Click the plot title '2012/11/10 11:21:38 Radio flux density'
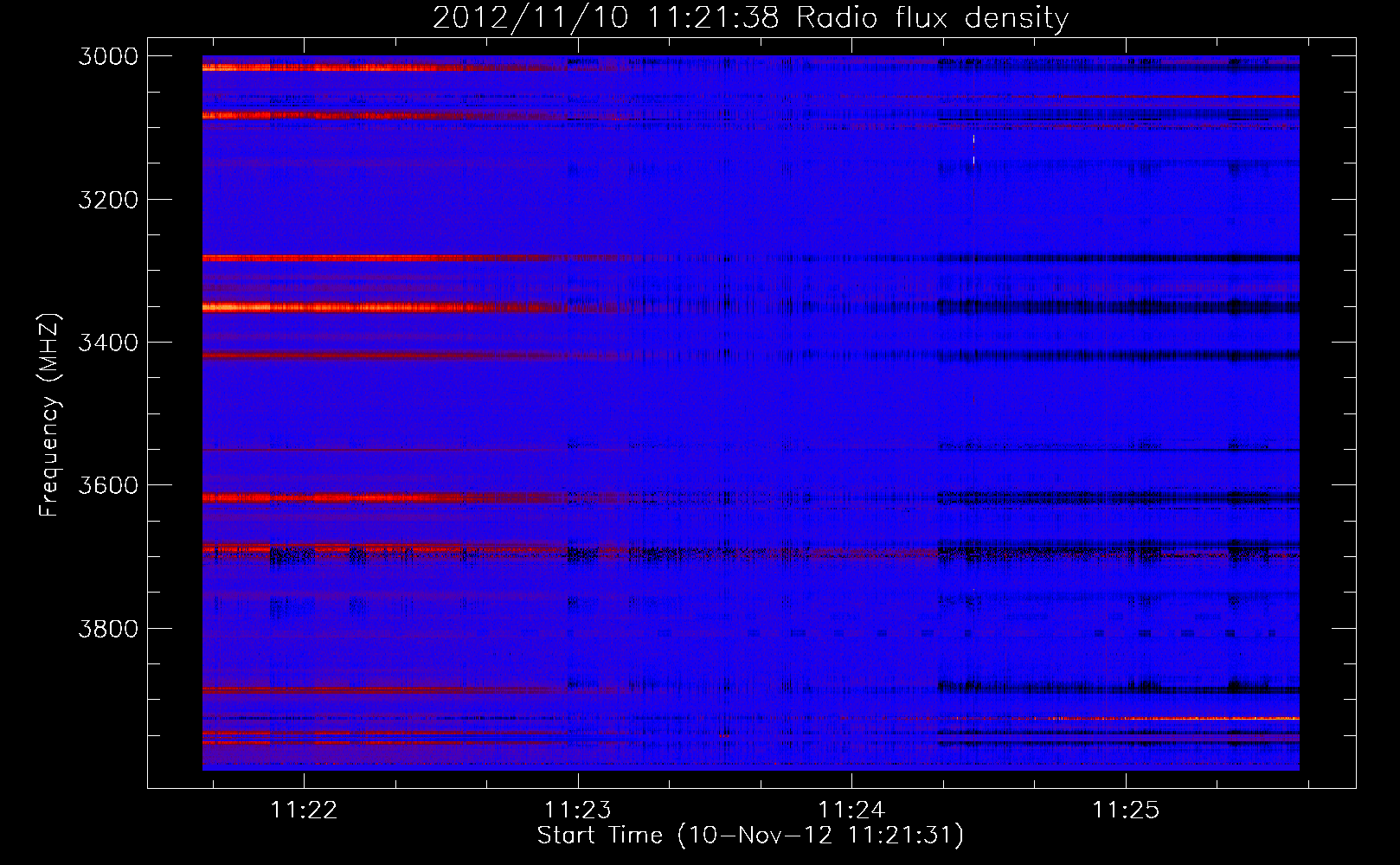The image size is (1400, 865). [750, 17]
